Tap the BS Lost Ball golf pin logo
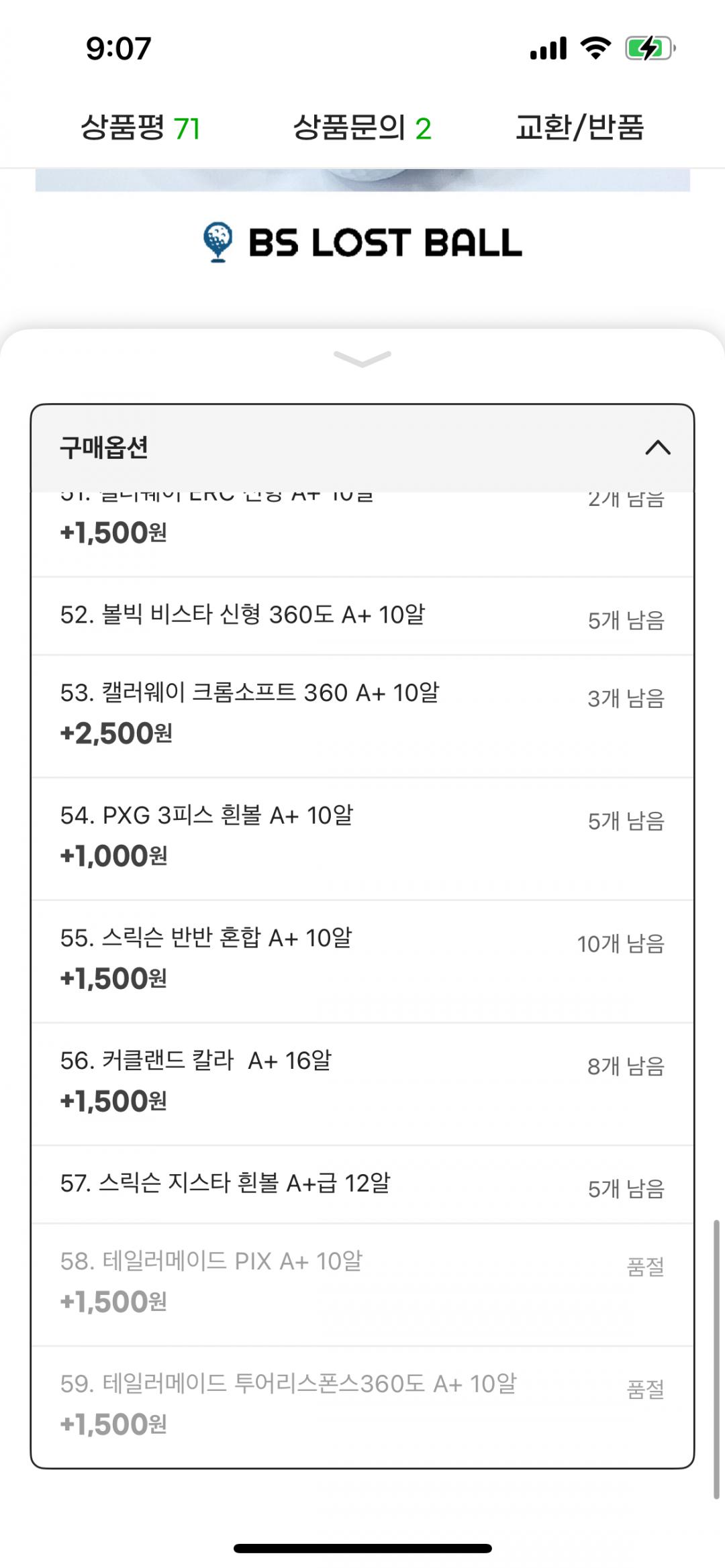Image resolution: width=725 pixels, height=1568 pixels. point(217,242)
